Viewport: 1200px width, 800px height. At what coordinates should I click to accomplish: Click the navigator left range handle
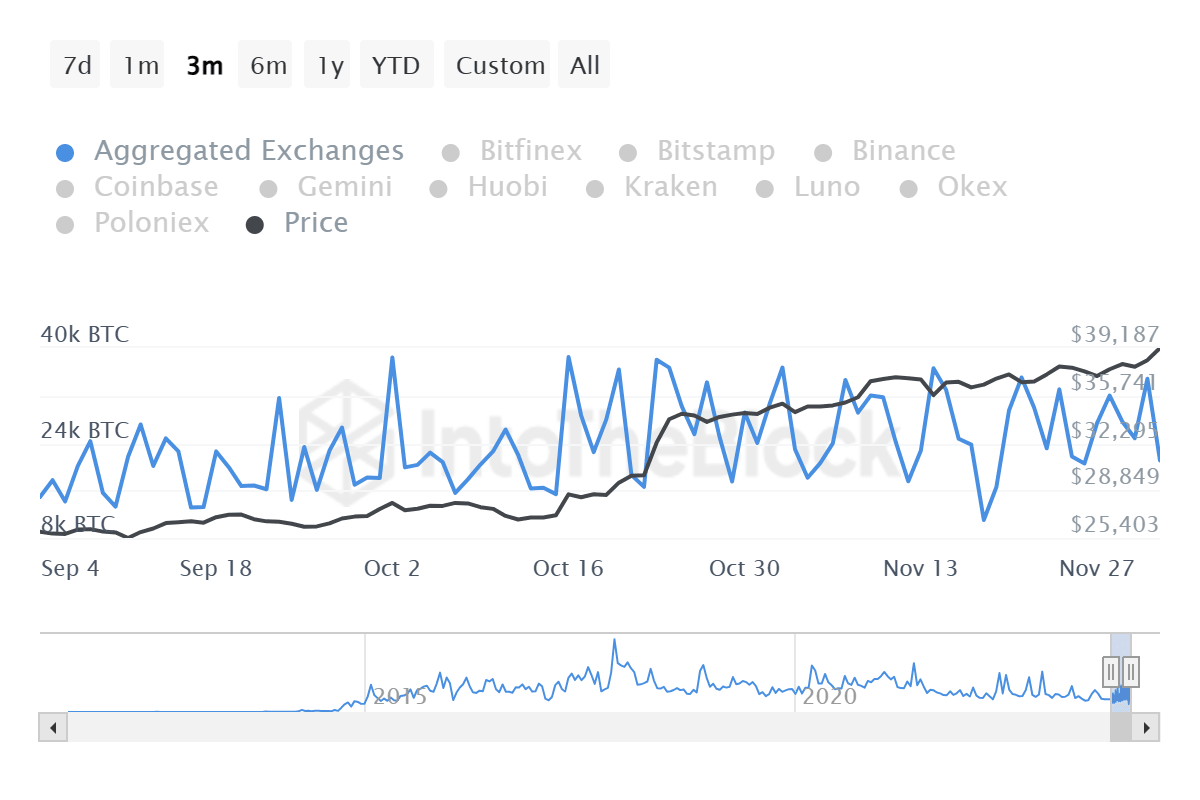[x=1111, y=671]
